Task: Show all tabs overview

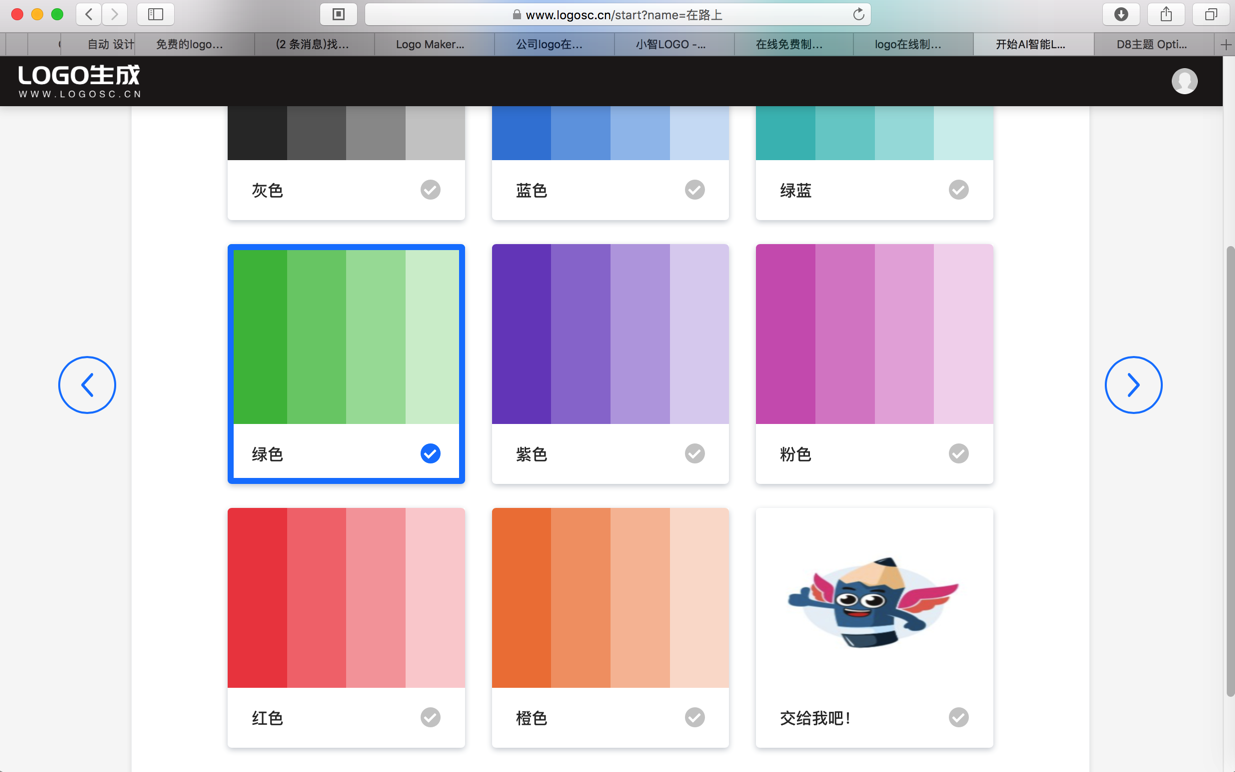Action: (1211, 14)
